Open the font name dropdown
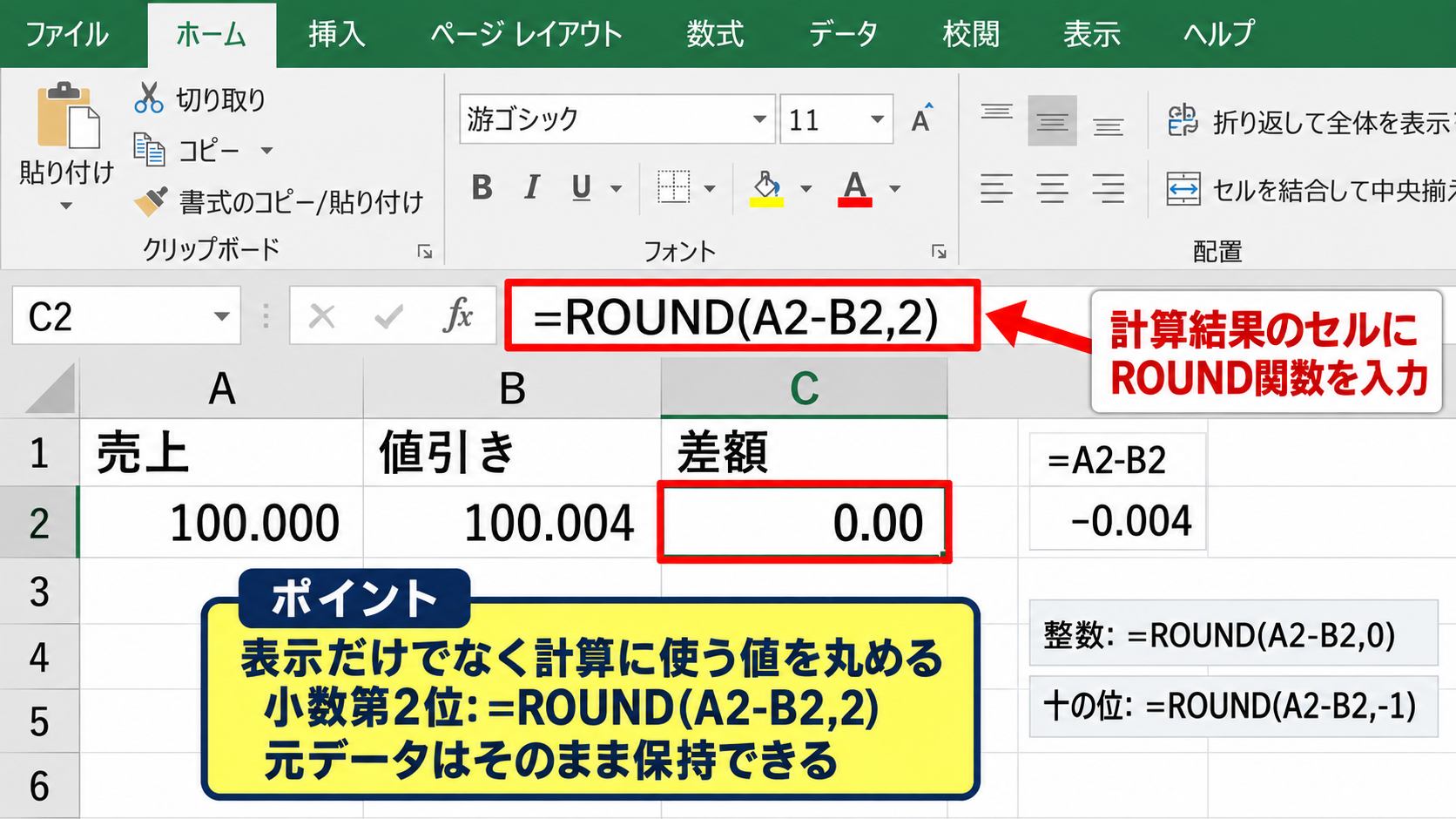The width and height of the screenshot is (1456, 819). (759, 119)
